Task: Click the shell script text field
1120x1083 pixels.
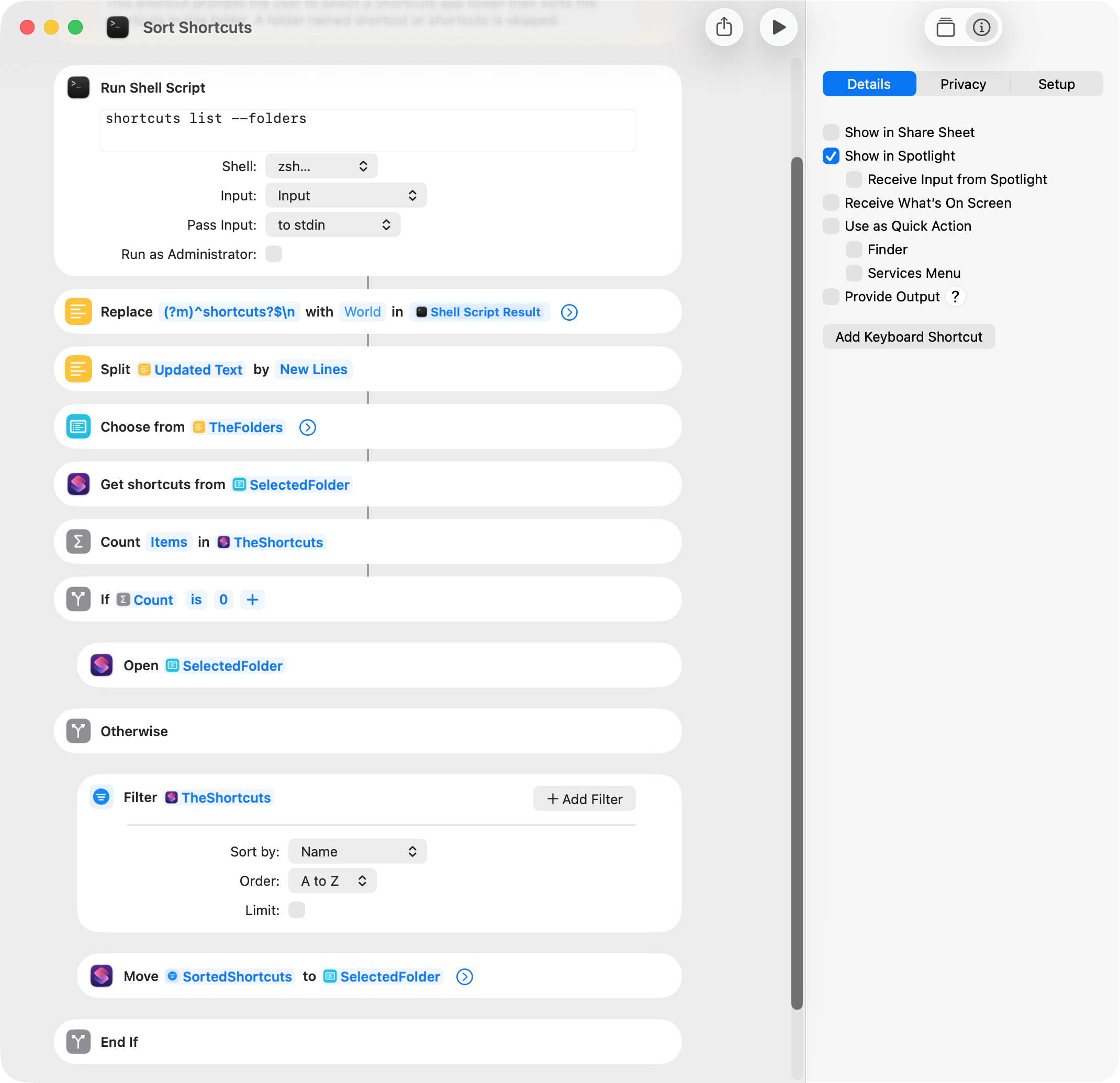Action: click(367, 130)
